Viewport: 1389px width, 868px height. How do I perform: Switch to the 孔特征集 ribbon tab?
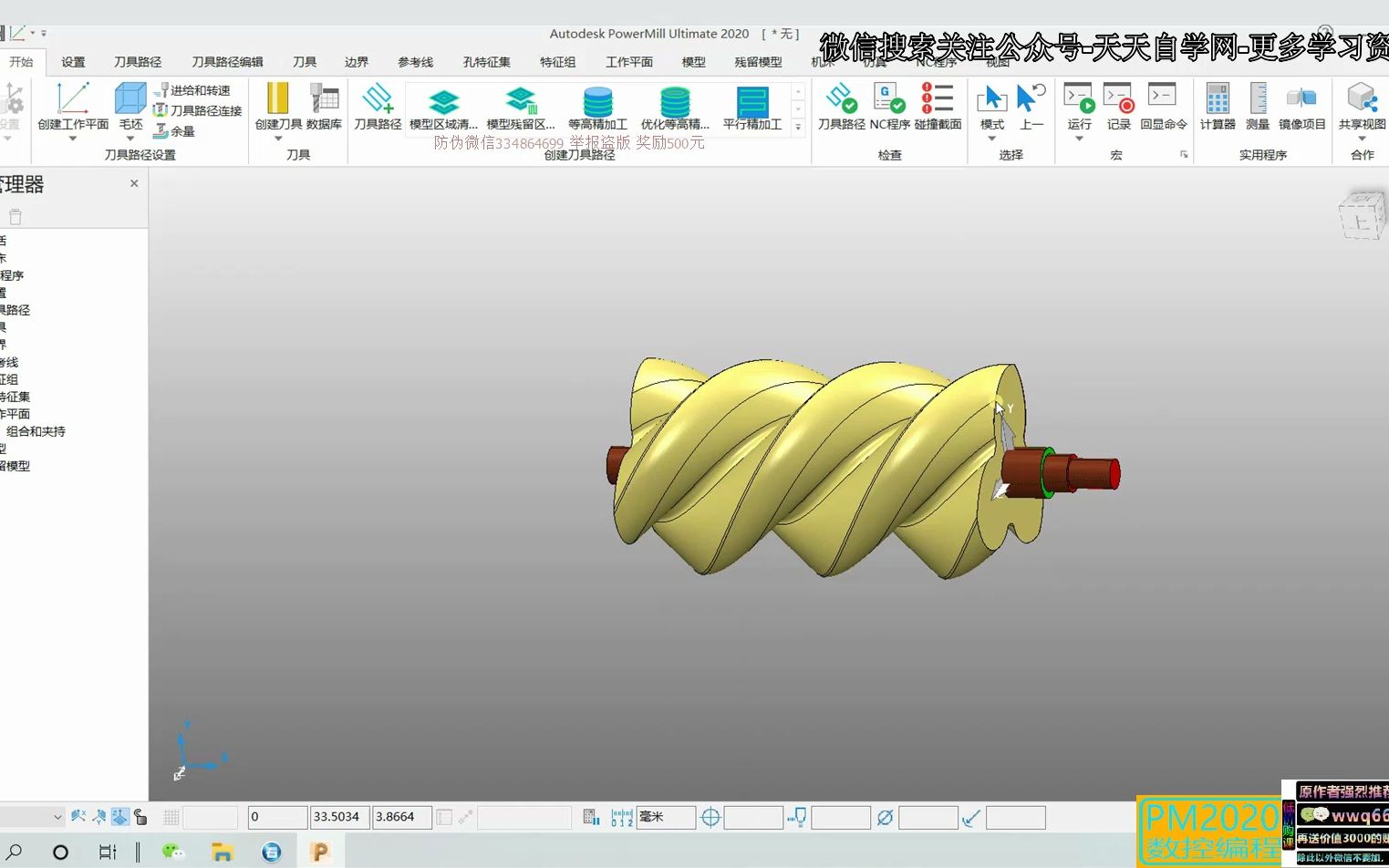tap(486, 62)
